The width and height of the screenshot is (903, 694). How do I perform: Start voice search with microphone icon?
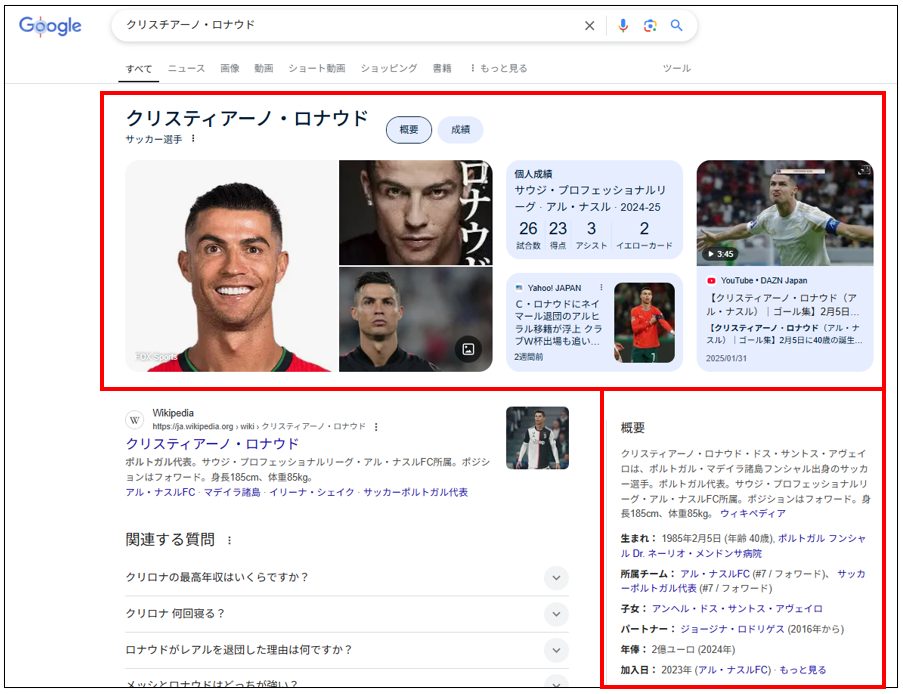pos(623,25)
